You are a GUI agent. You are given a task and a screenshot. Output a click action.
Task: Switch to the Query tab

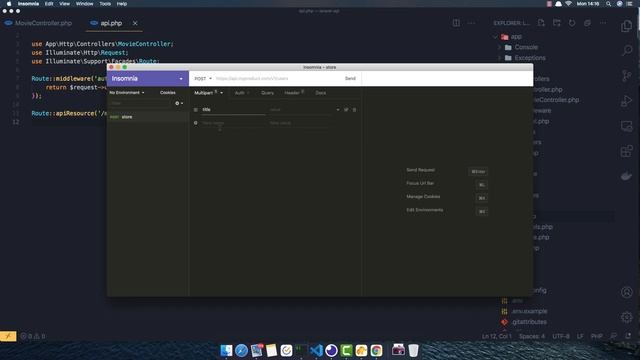point(267,93)
